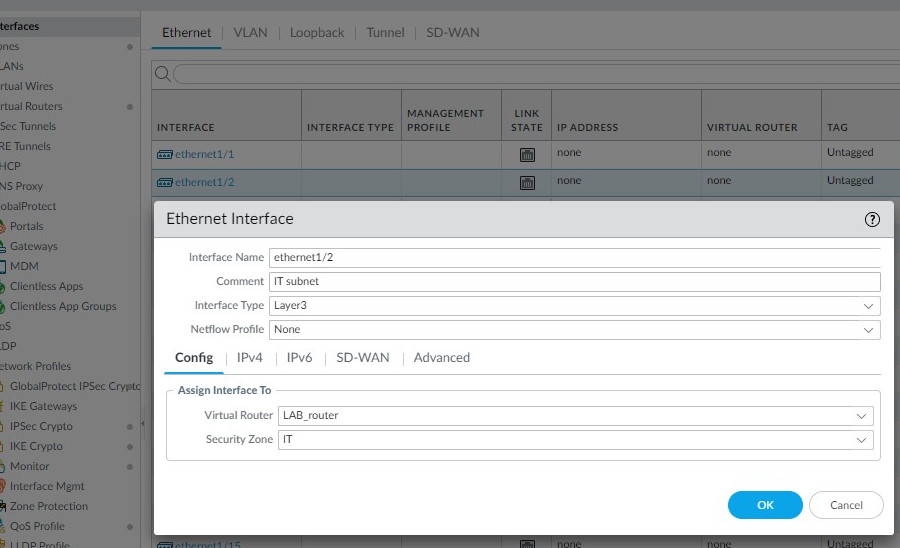
Task: Sort by the INTERFACE column header
Action: [186, 127]
